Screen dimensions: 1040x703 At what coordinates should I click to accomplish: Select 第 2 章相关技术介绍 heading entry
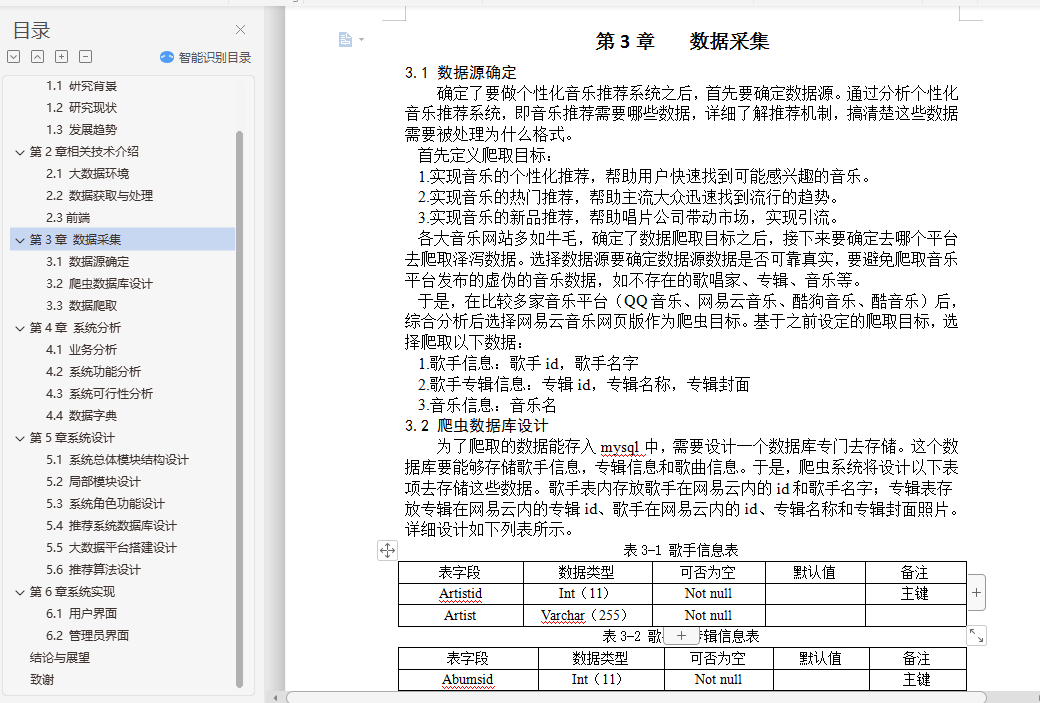[x=84, y=151]
